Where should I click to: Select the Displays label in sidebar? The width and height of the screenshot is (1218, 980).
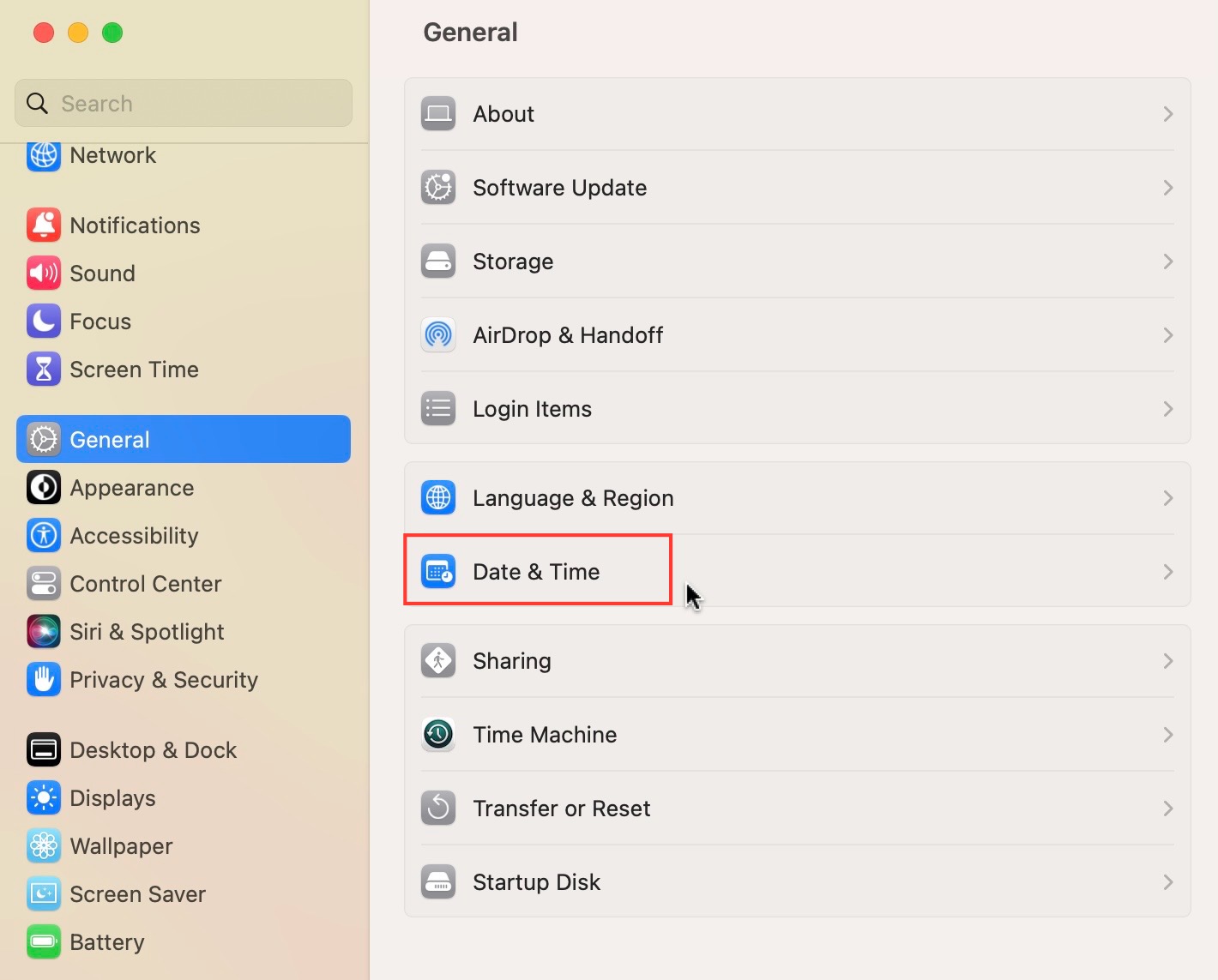[x=112, y=798]
